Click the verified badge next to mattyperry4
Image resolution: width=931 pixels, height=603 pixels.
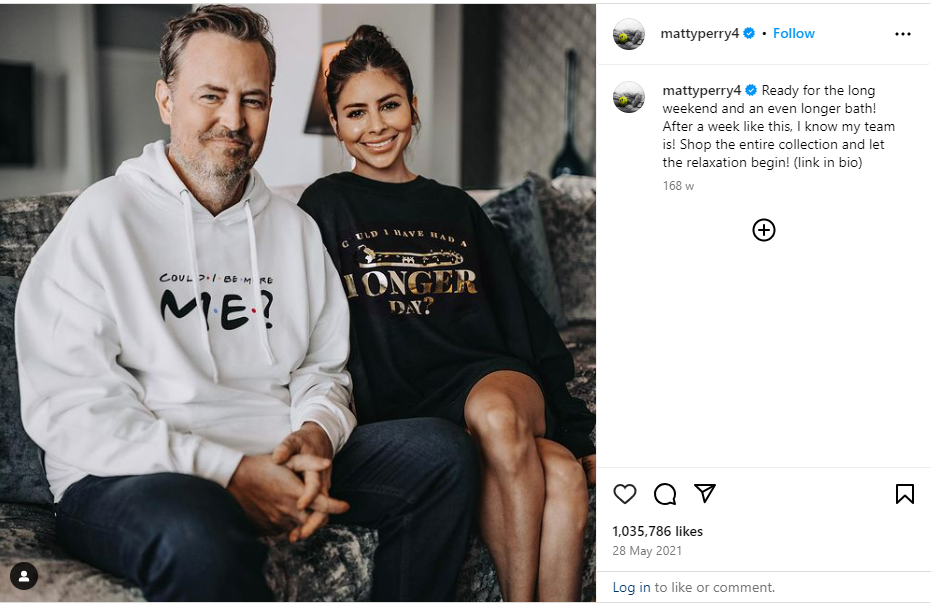pos(748,33)
